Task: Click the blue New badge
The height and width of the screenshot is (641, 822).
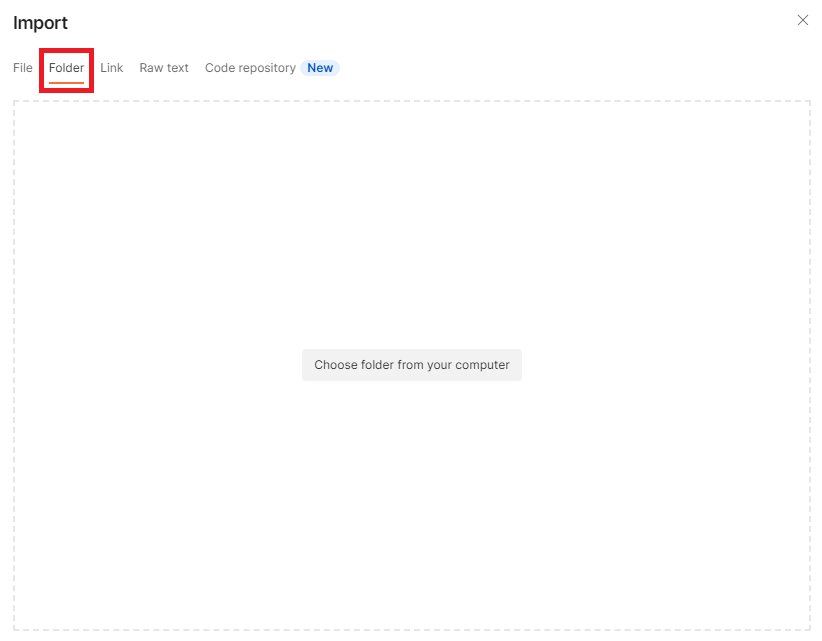Action: point(320,68)
